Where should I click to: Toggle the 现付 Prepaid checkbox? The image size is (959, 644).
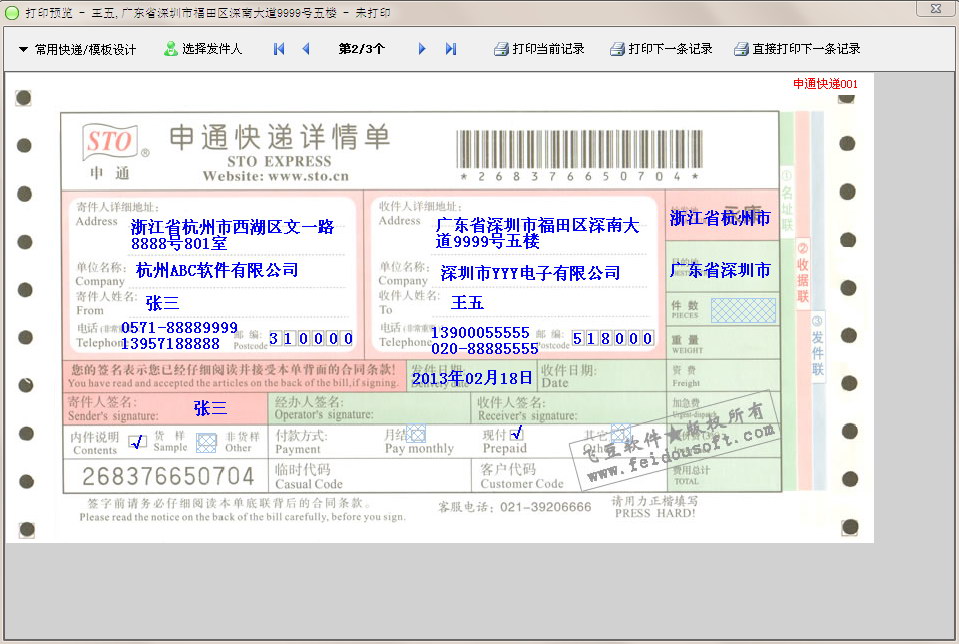(516, 433)
